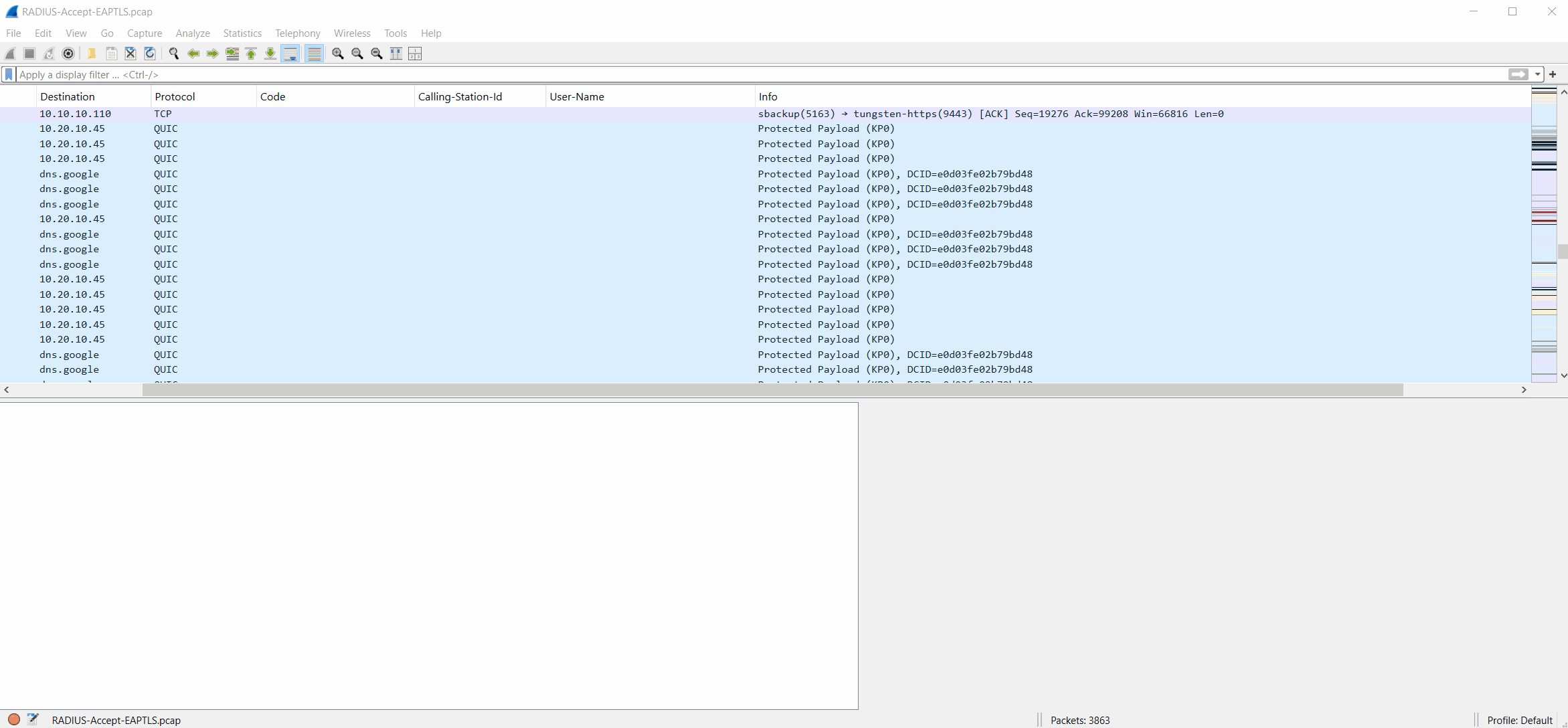Jump to the last packet arrow icon
1568x728 pixels.
pyautogui.click(x=270, y=54)
